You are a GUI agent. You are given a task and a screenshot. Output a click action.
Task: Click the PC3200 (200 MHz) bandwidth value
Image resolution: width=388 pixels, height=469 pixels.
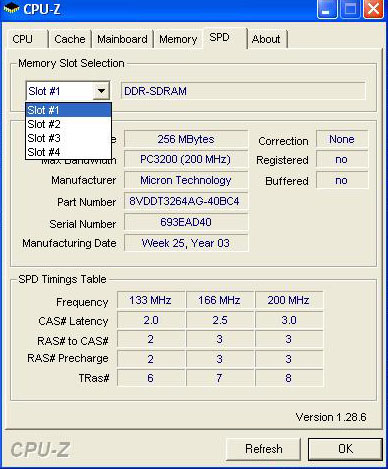186,159
